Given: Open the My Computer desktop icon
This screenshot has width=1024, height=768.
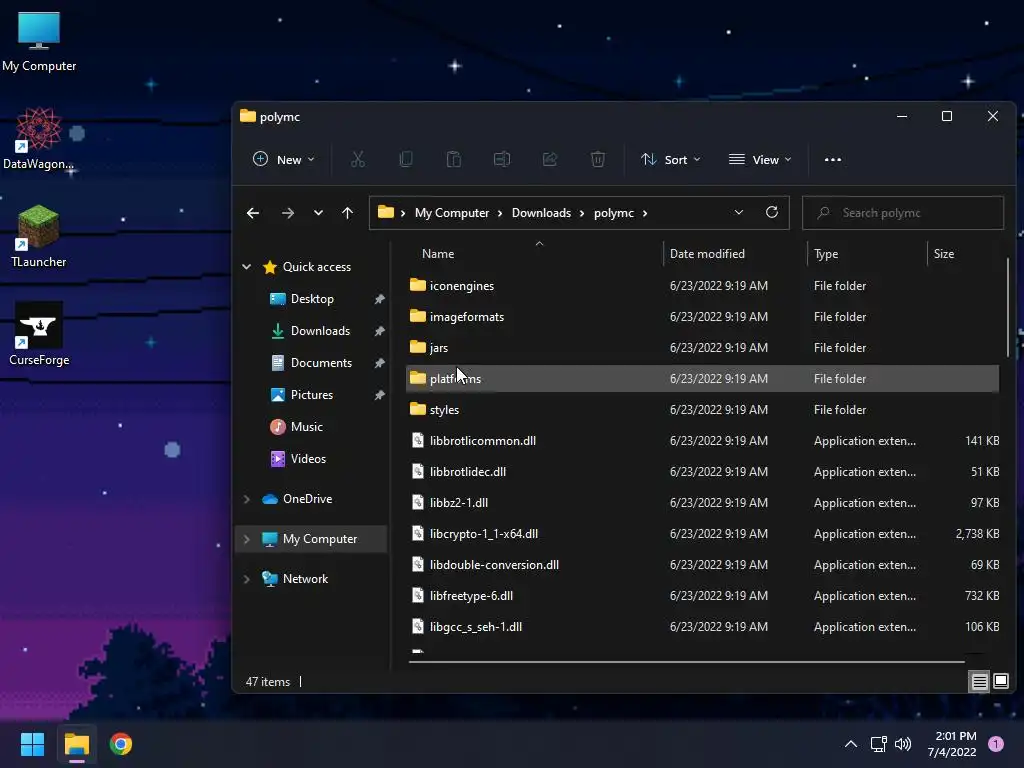Looking at the screenshot, I should tap(39, 42).
